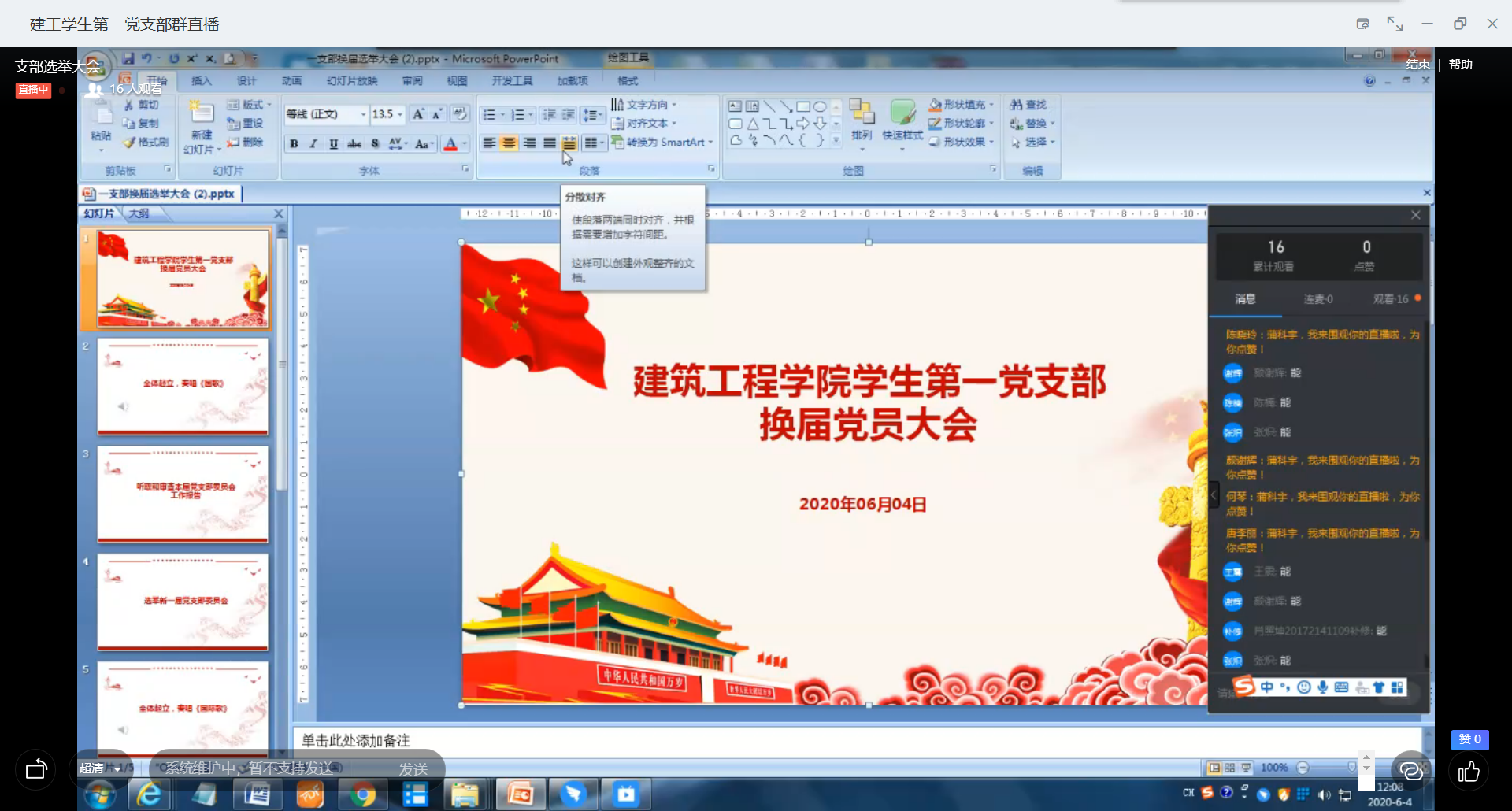Click the 帮助 help link

1460,65
